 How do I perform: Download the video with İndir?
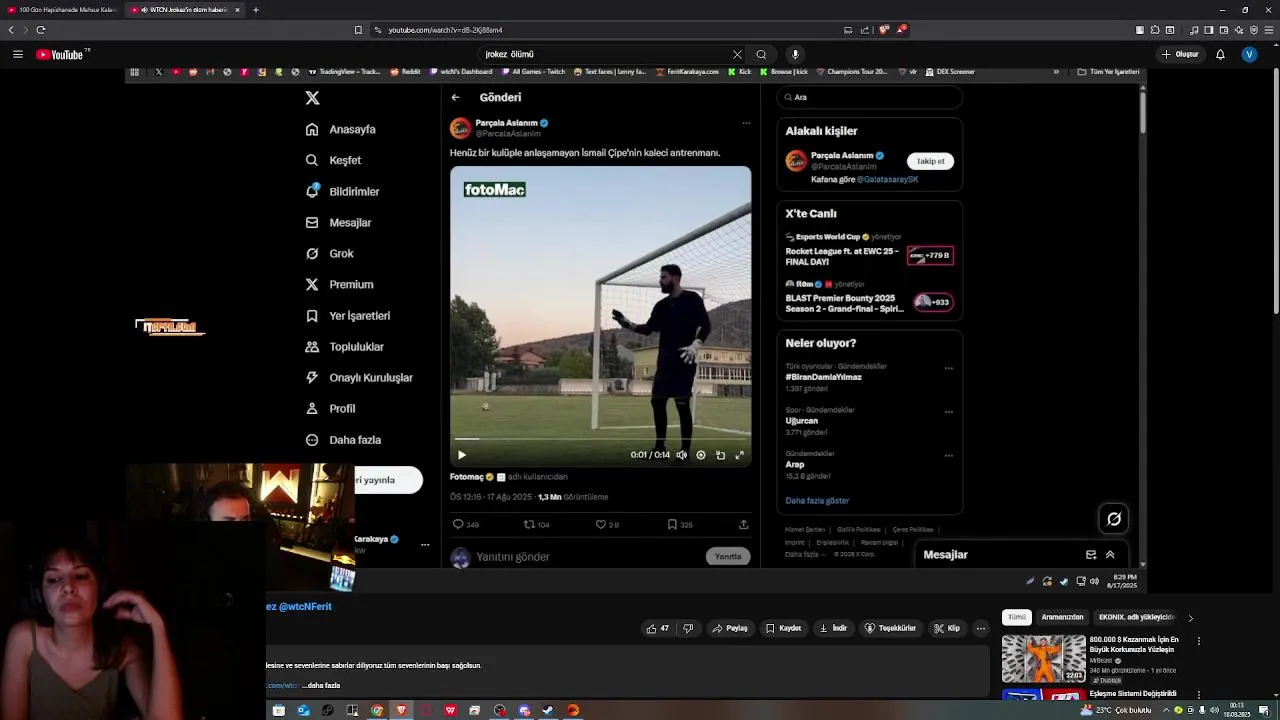(833, 628)
